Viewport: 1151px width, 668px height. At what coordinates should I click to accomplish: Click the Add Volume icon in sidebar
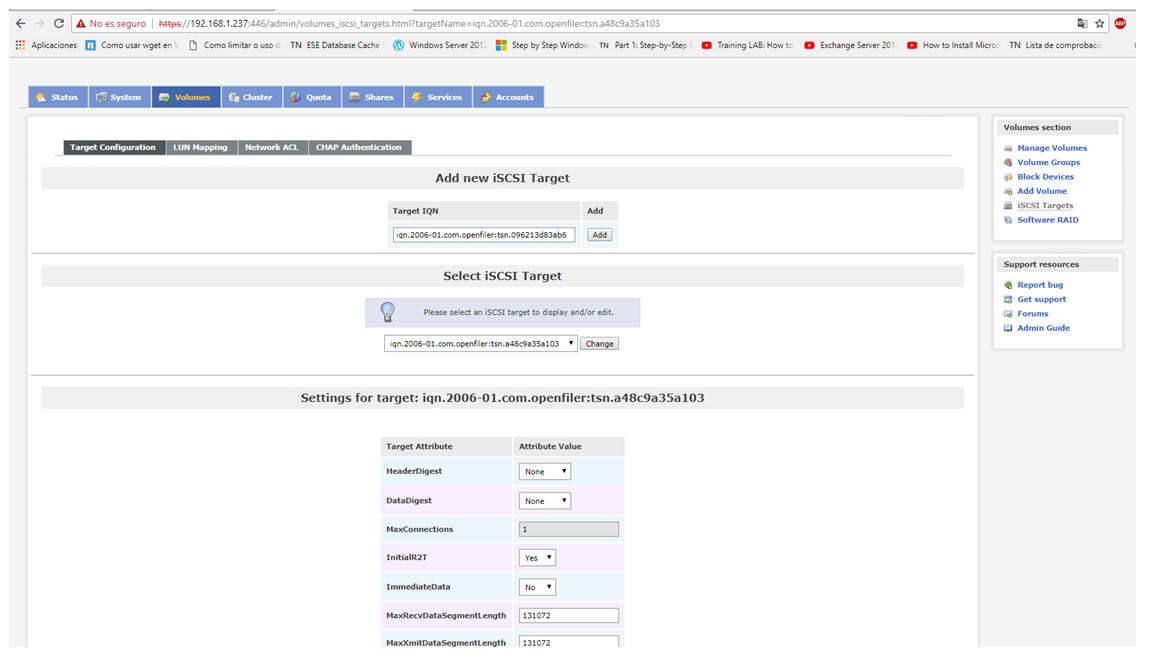(x=1008, y=191)
